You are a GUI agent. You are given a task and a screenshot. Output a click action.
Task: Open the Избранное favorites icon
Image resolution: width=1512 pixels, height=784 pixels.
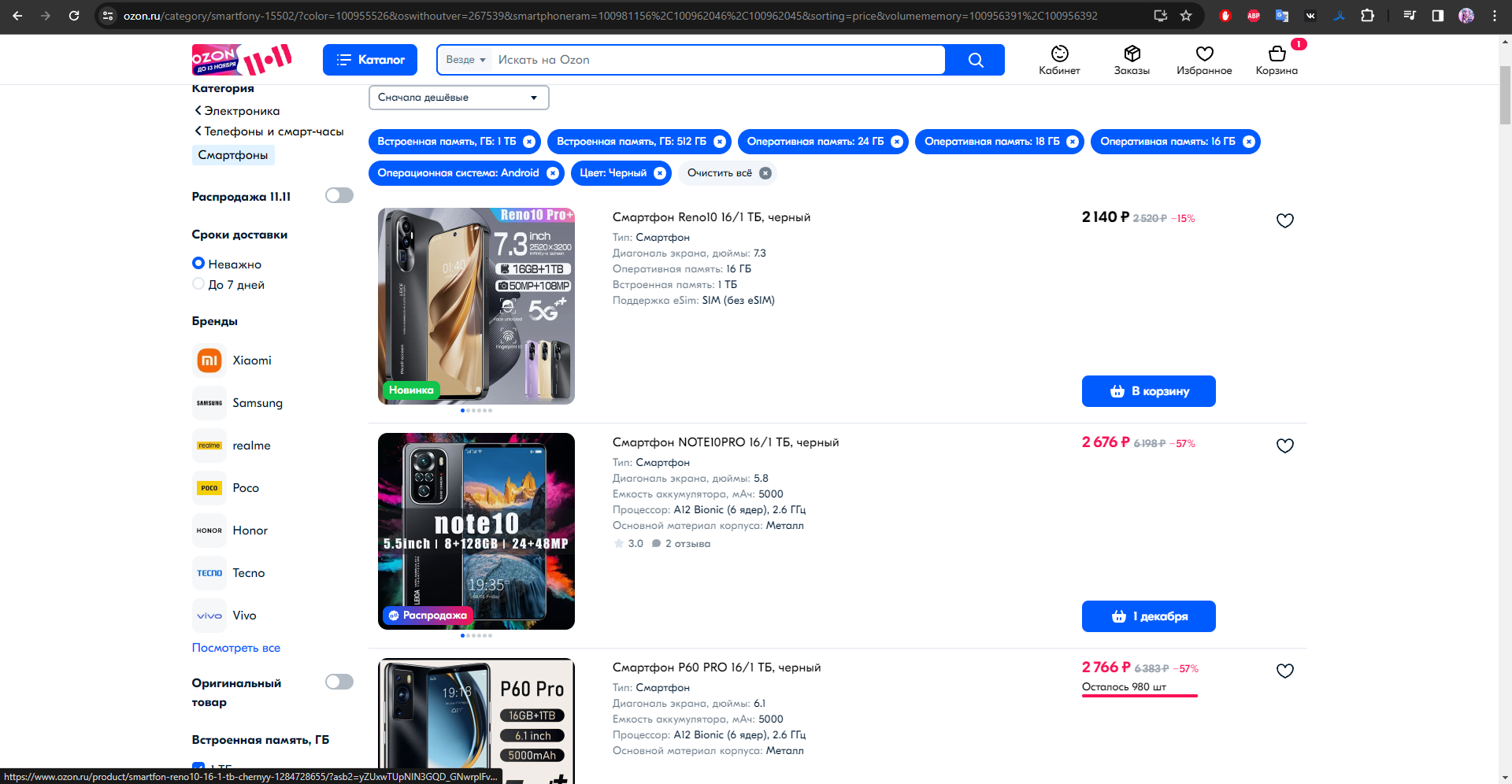[1204, 60]
